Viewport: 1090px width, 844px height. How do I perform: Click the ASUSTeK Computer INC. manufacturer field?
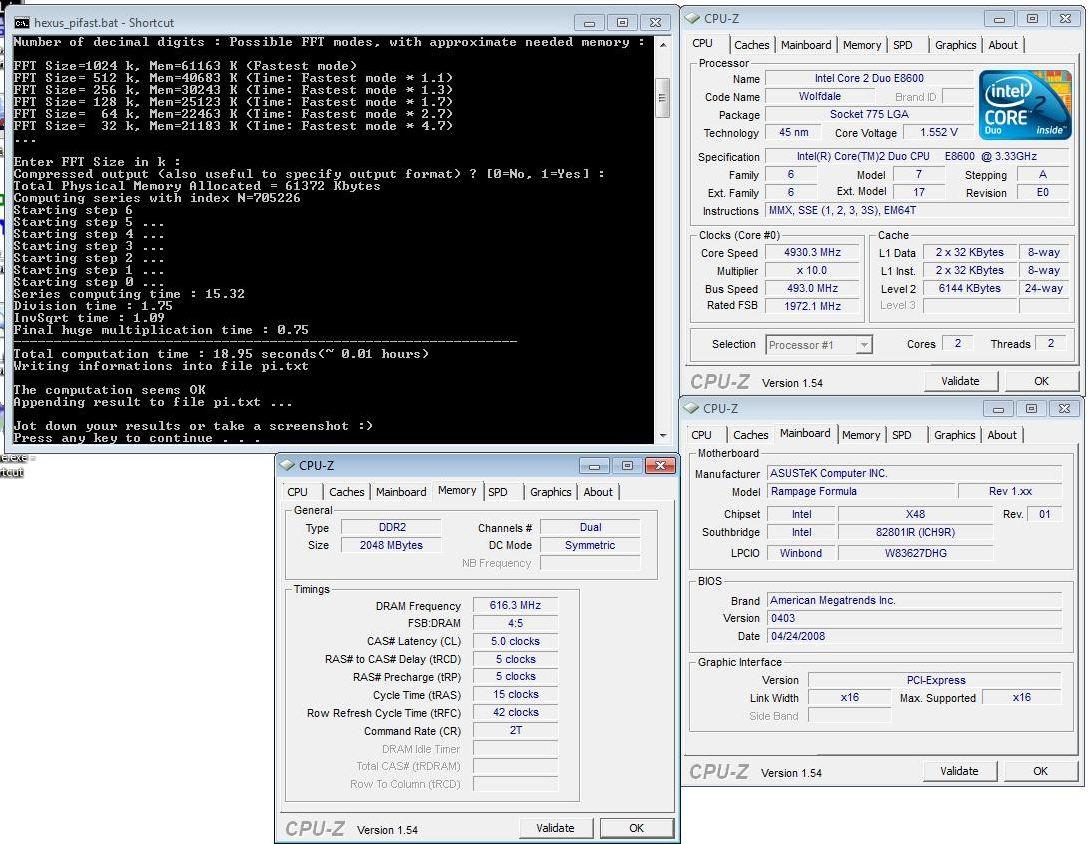pos(914,473)
